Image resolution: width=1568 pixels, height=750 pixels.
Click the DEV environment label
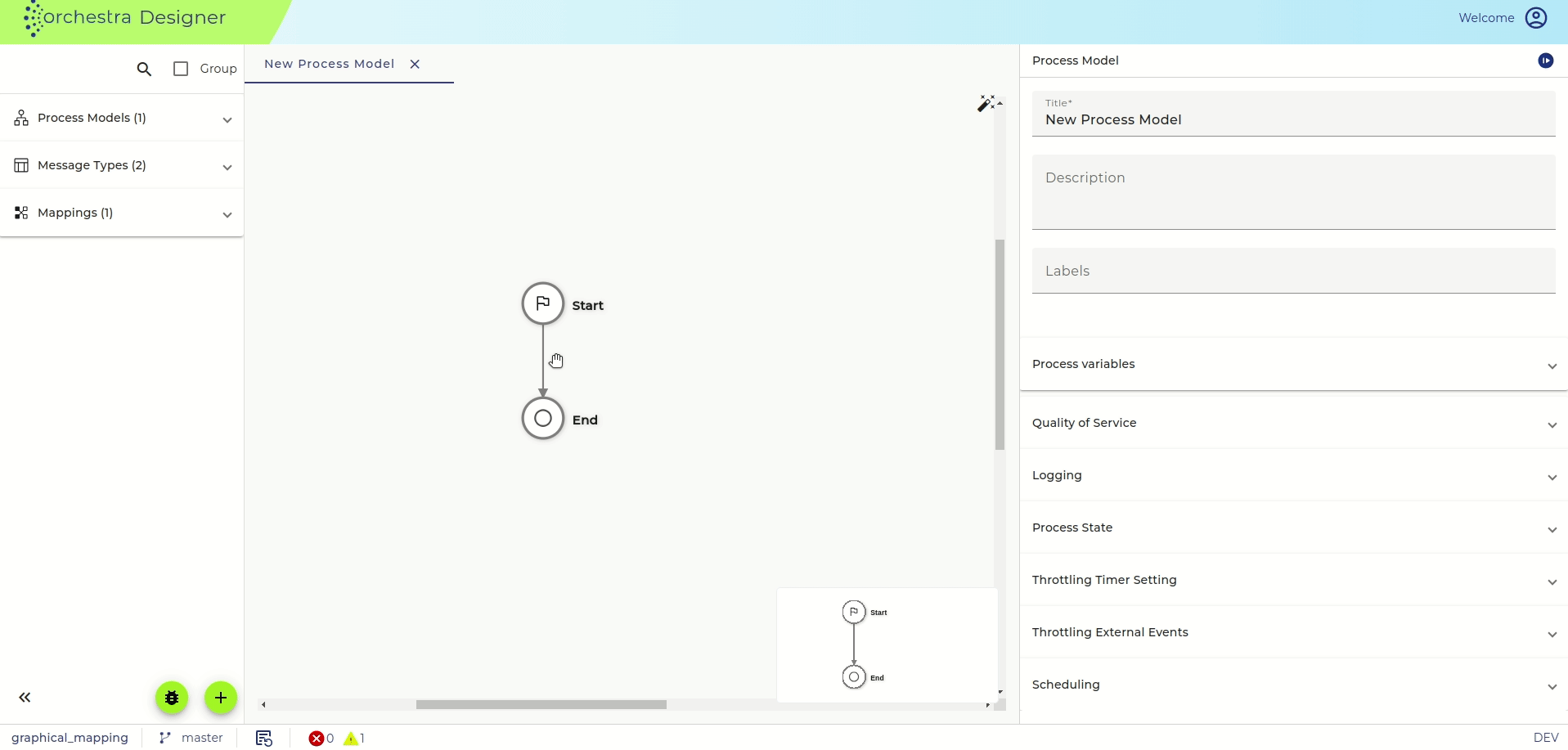point(1546,738)
